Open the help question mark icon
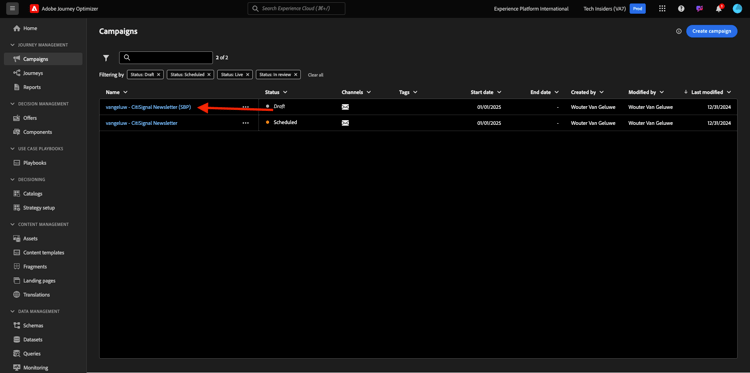This screenshot has width=750, height=373. click(x=681, y=9)
